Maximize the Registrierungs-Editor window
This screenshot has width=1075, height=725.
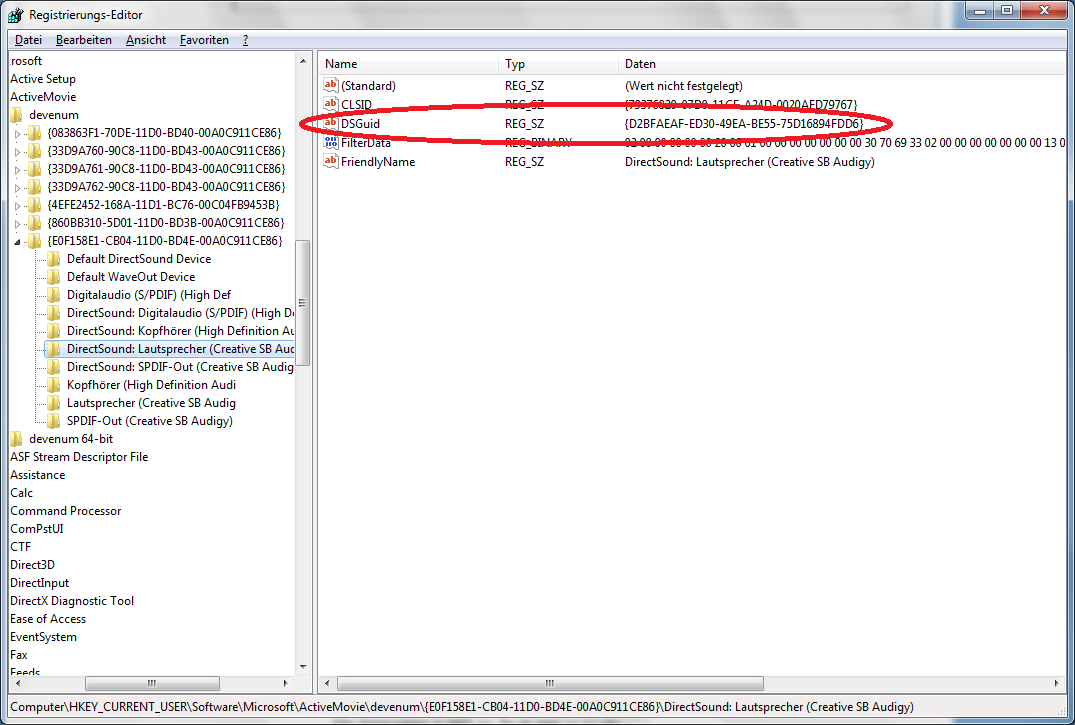point(1006,10)
